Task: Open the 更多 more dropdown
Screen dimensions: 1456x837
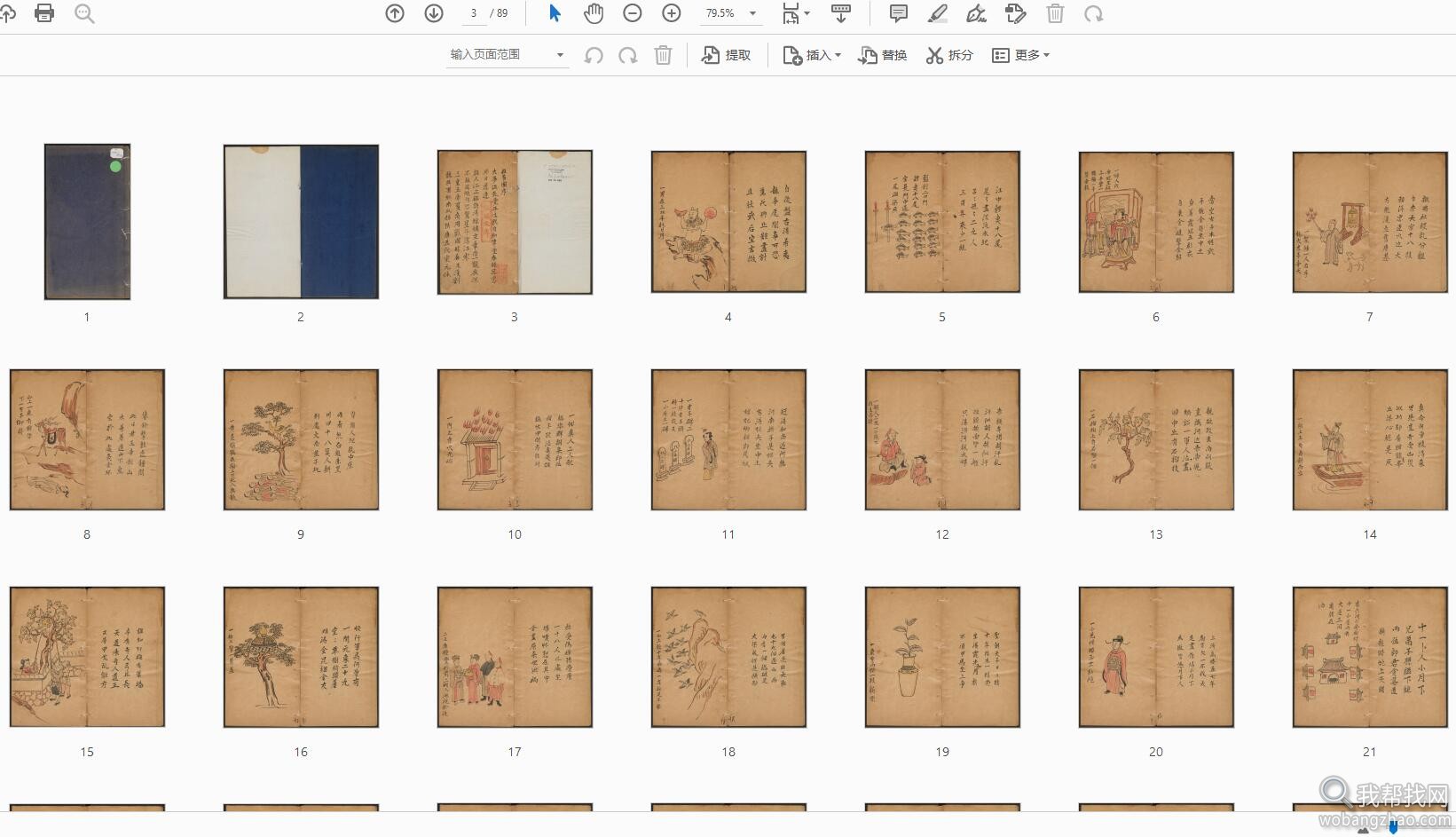Action: pos(1020,55)
